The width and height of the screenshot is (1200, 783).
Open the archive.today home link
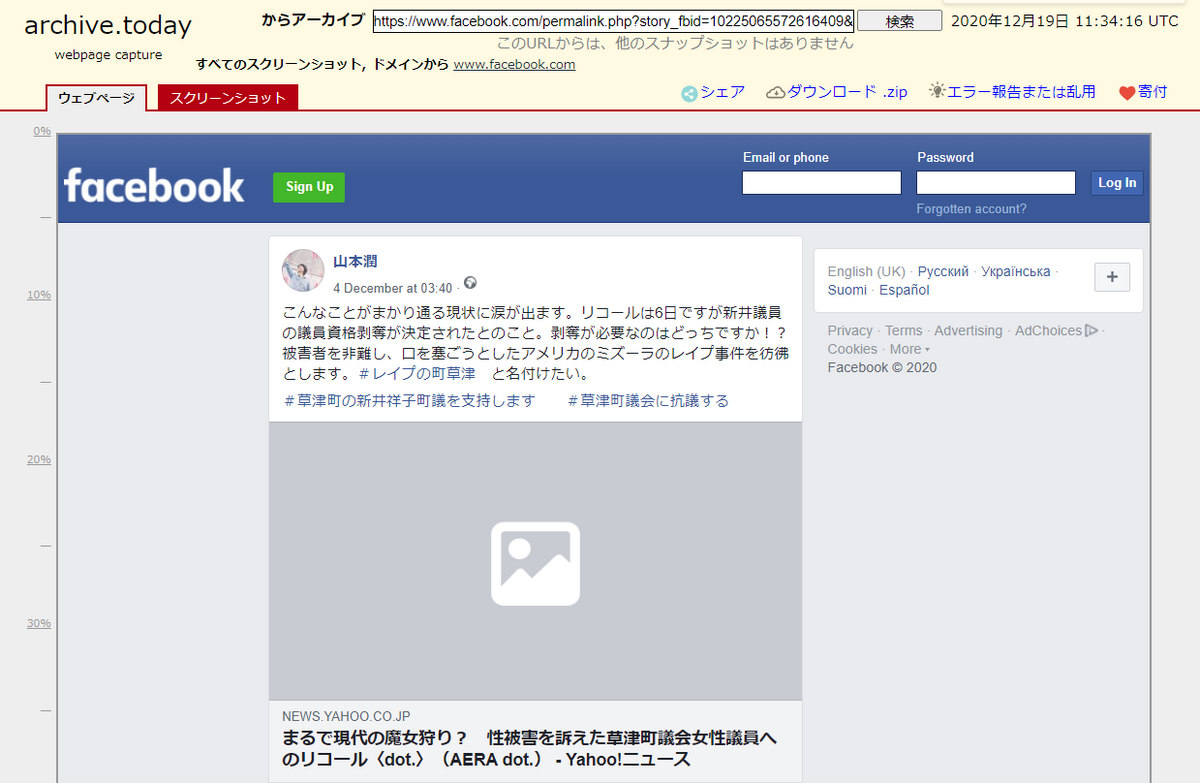pyautogui.click(x=108, y=26)
